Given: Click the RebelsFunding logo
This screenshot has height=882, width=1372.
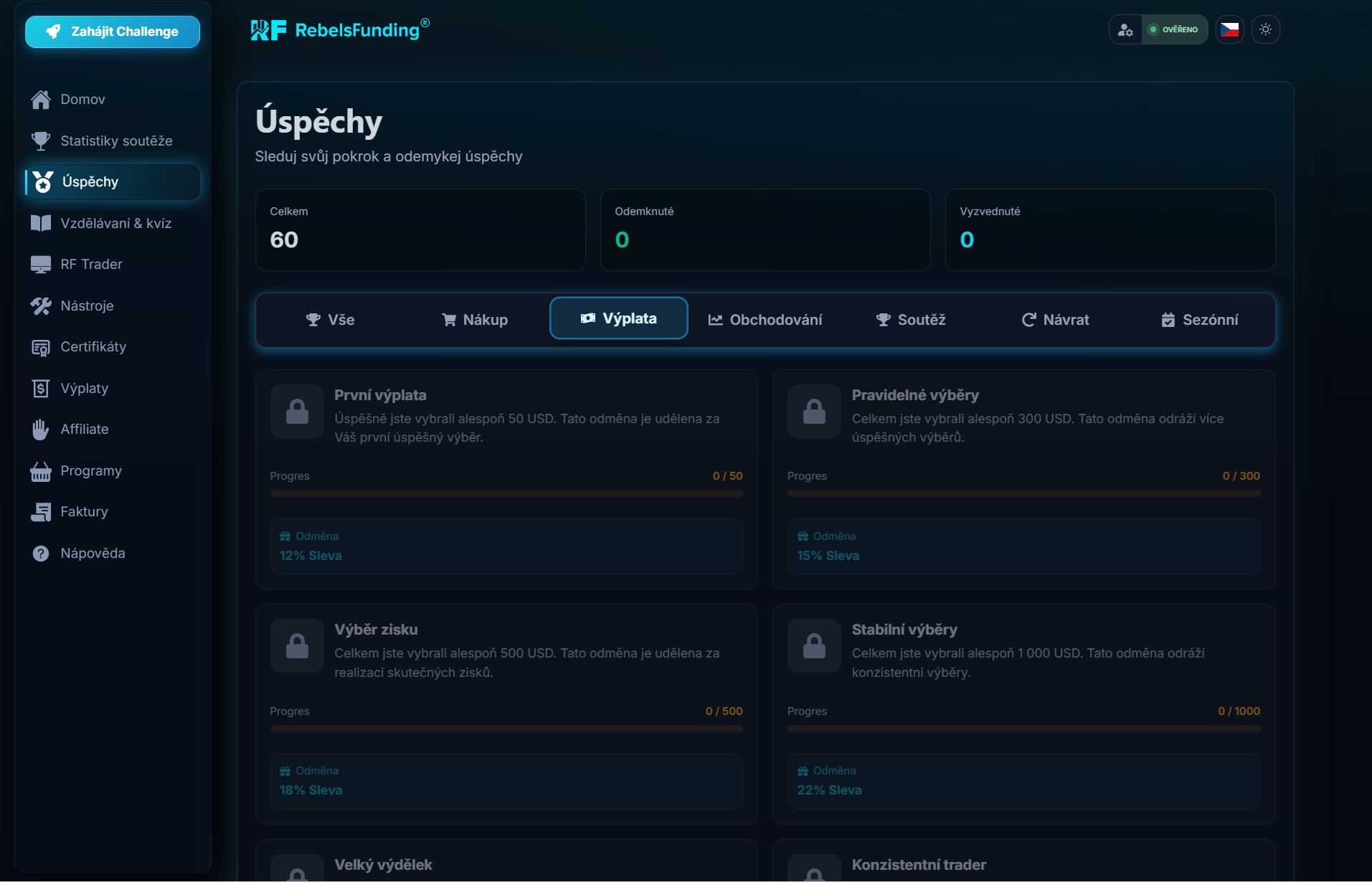Looking at the screenshot, I should pos(340,30).
